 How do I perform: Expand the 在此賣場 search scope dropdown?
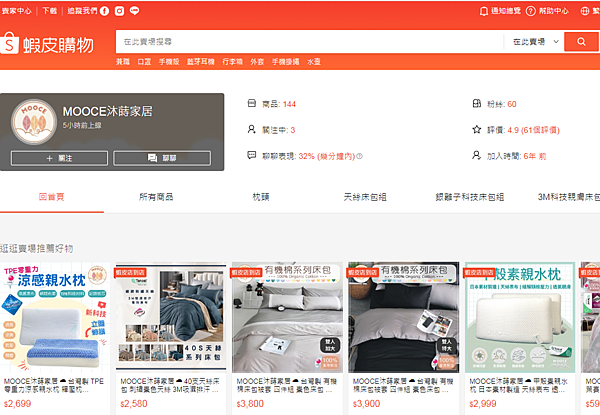coord(535,42)
